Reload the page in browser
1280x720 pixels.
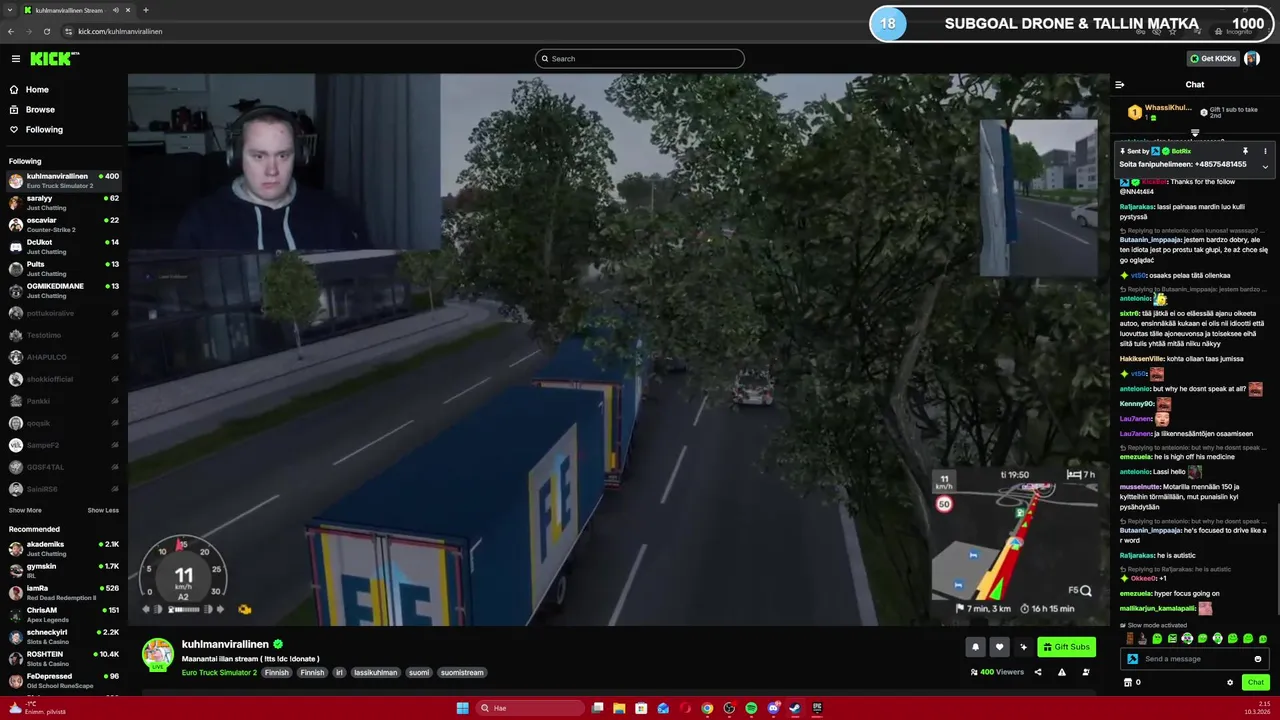[x=46, y=31]
